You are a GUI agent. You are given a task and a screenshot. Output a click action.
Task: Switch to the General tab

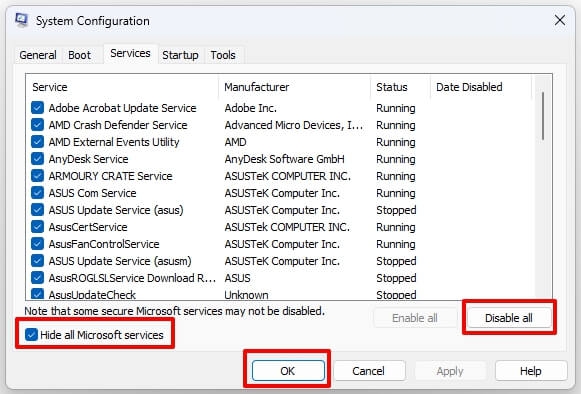(38, 55)
